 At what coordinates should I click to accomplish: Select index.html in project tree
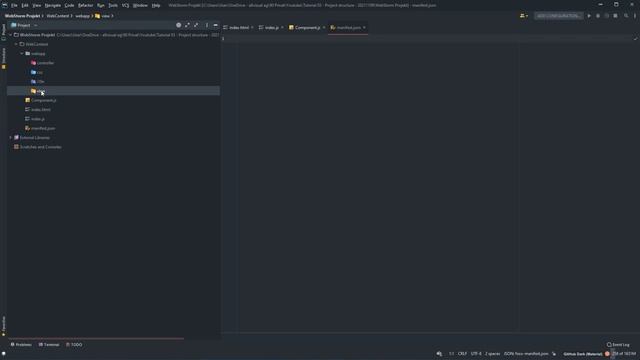coord(38,109)
